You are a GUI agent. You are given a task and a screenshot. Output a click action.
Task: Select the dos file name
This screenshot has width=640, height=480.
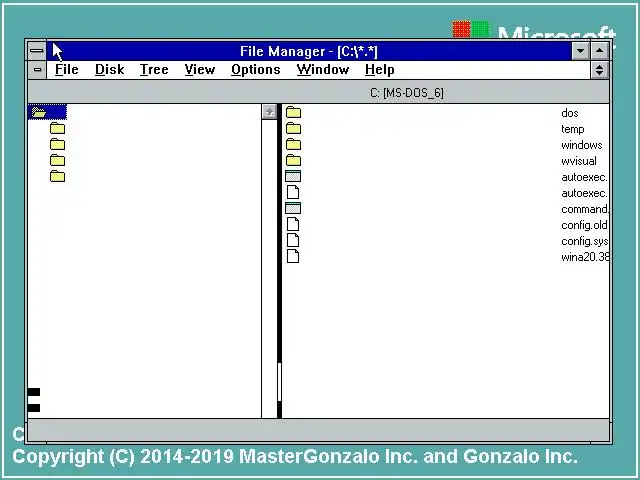[x=570, y=113]
